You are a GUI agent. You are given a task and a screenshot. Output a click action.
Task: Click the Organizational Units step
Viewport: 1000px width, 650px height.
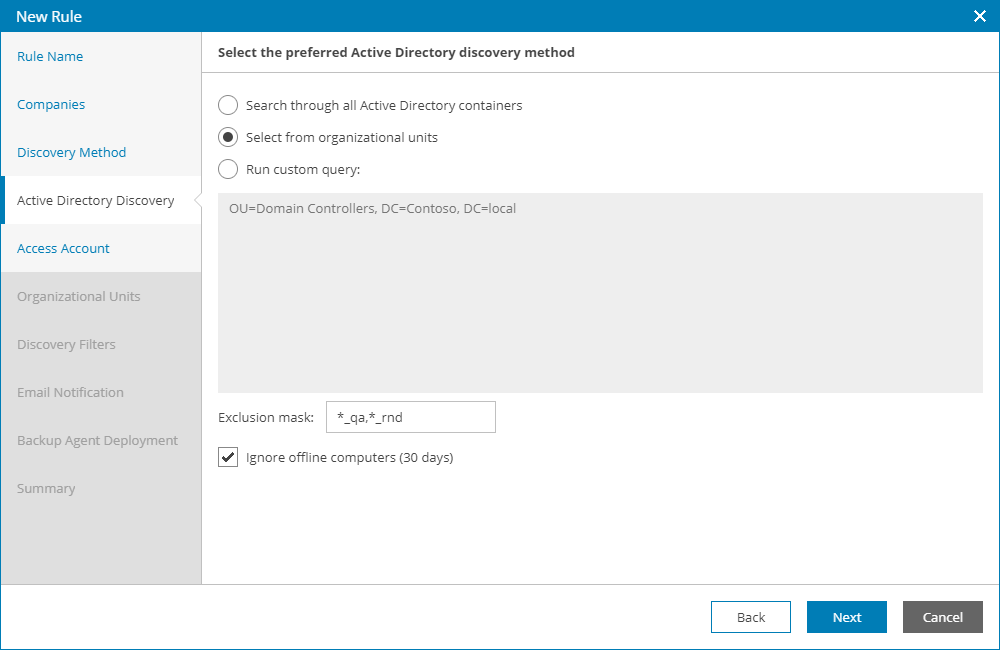tap(79, 297)
